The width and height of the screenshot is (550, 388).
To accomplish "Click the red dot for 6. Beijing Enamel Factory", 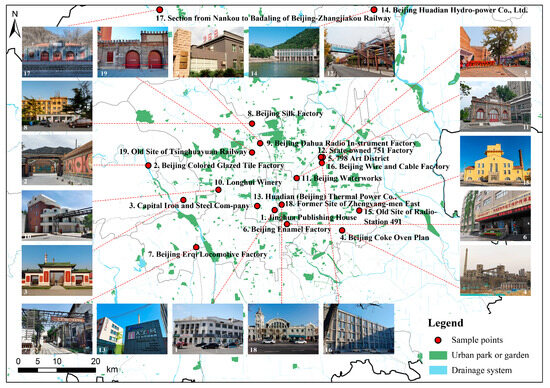I will pos(287,224).
